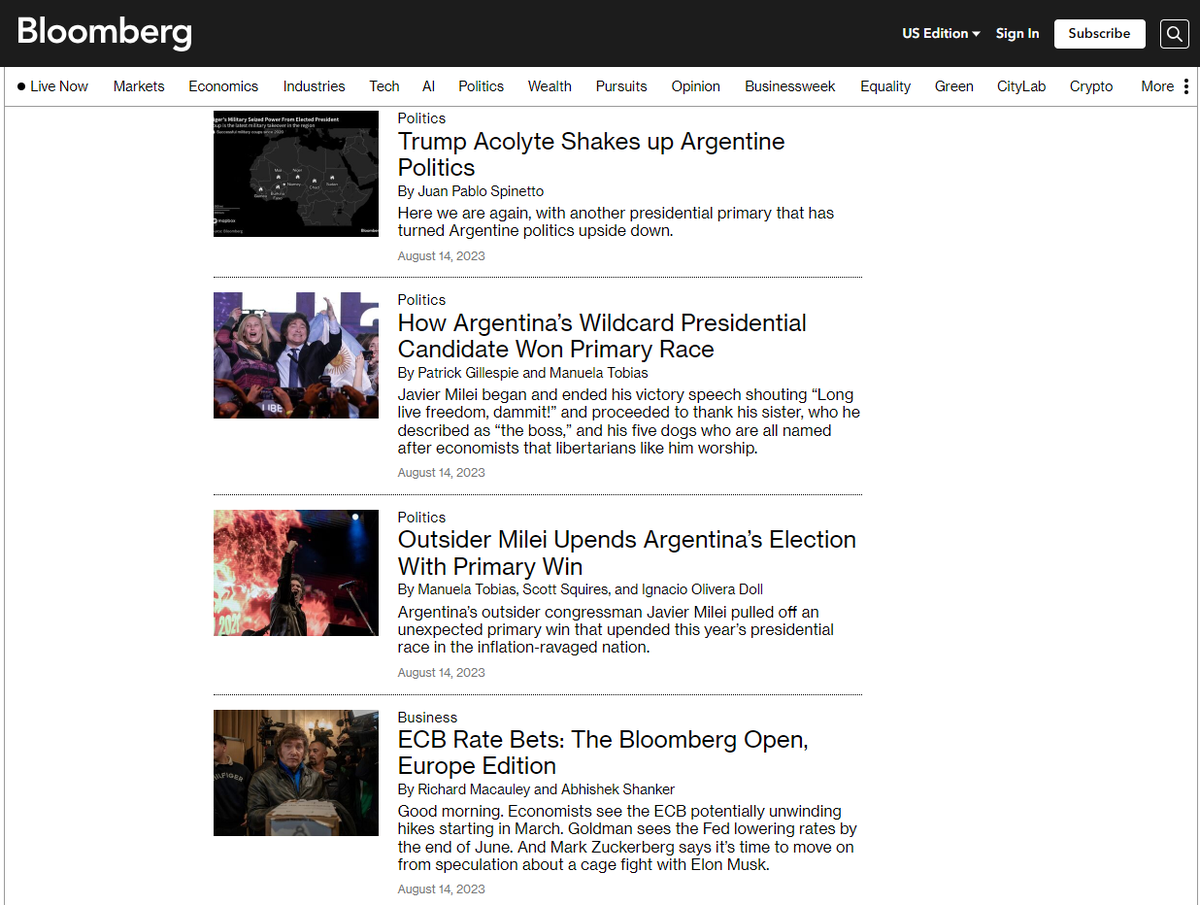Open Trump Acolyte Shakes up Argentine Politics
The height and width of the screenshot is (905, 1200).
[591, 154]
